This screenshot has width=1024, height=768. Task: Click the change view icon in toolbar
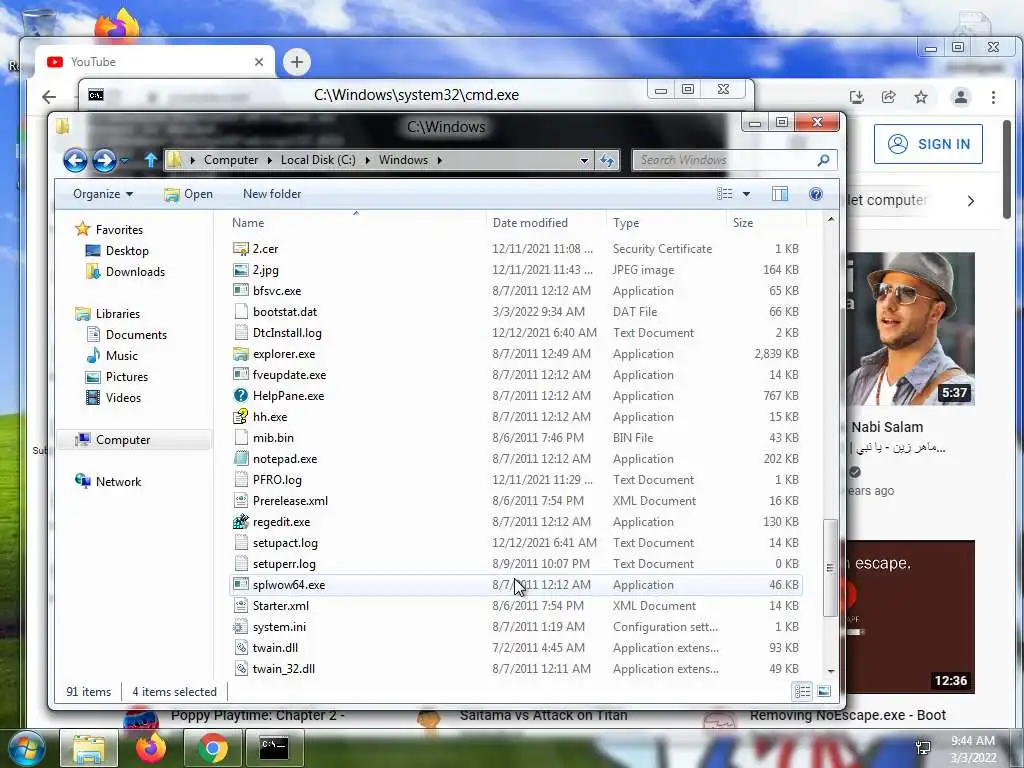coord(725,194)
